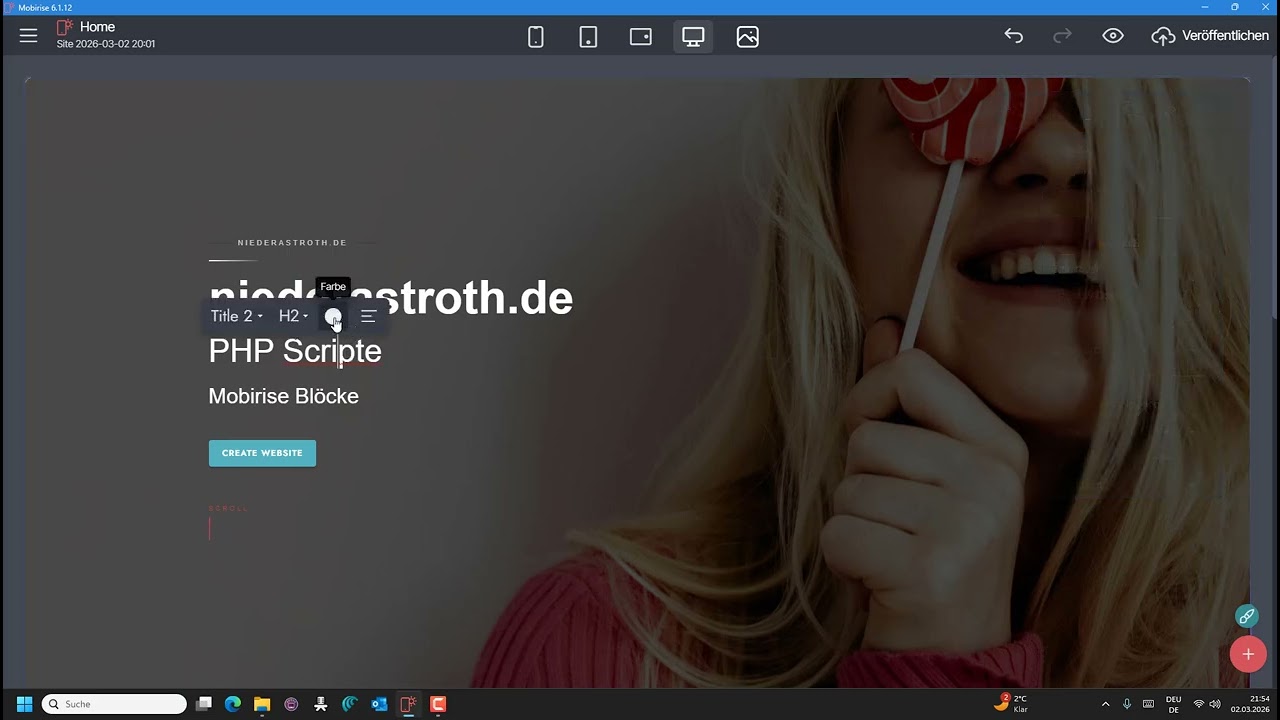Open the Farbe text color picker
1280x720 pixels.
point(333,316)
